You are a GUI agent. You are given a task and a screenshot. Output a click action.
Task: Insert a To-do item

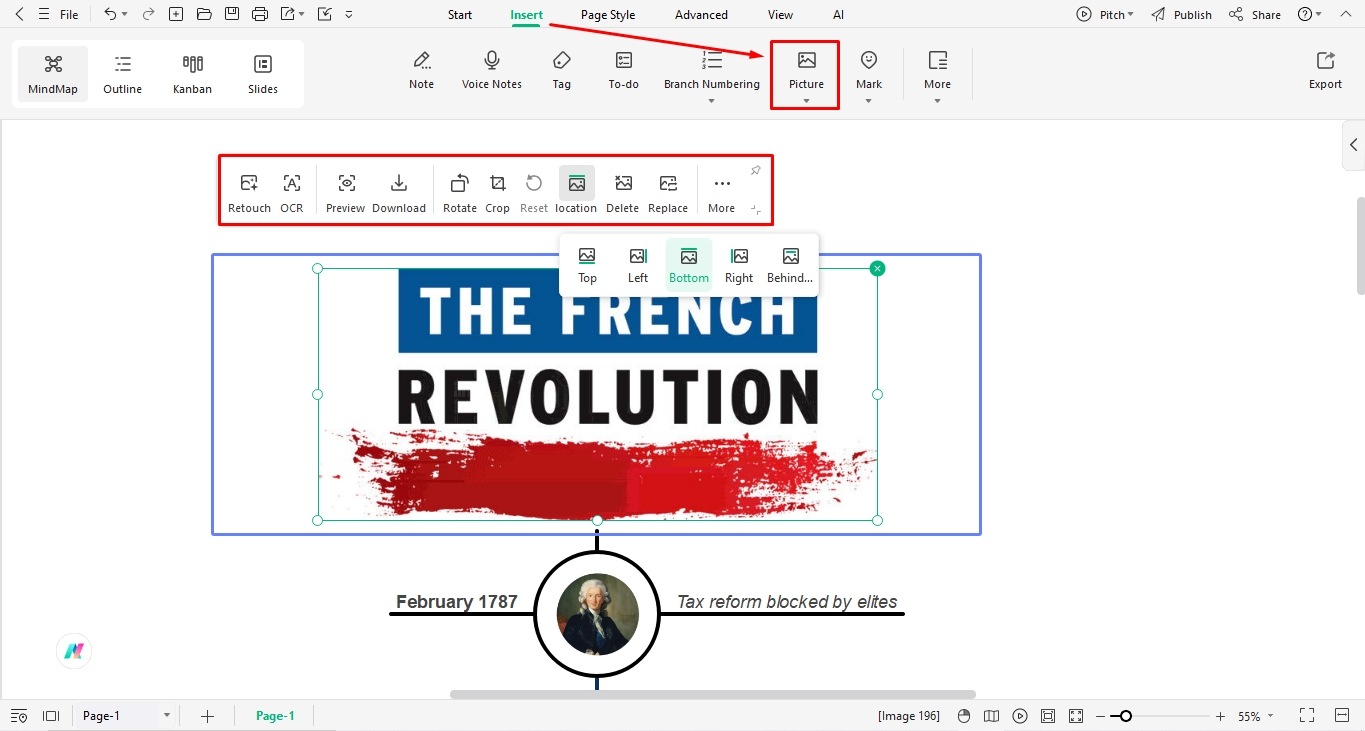pos(624,70)
